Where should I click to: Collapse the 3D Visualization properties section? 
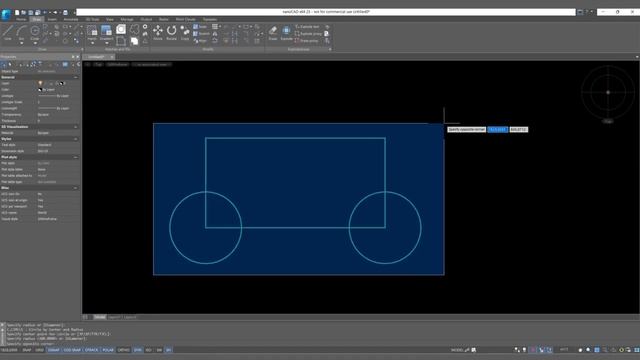(76, 127)
